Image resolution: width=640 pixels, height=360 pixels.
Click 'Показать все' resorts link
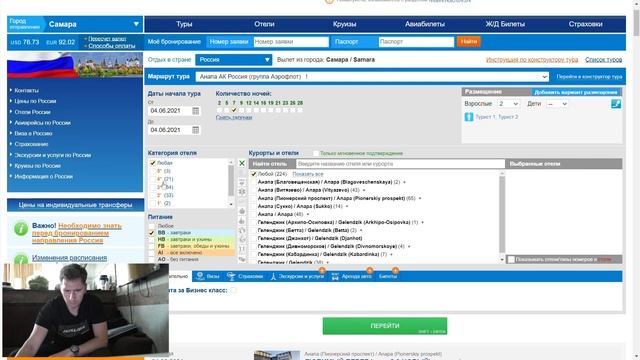[308, 174]
